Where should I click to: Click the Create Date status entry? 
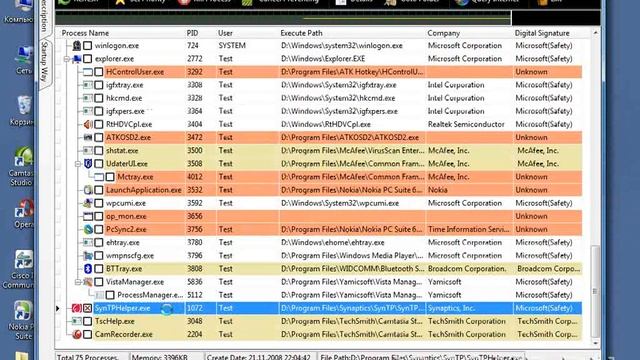[260, 357]
